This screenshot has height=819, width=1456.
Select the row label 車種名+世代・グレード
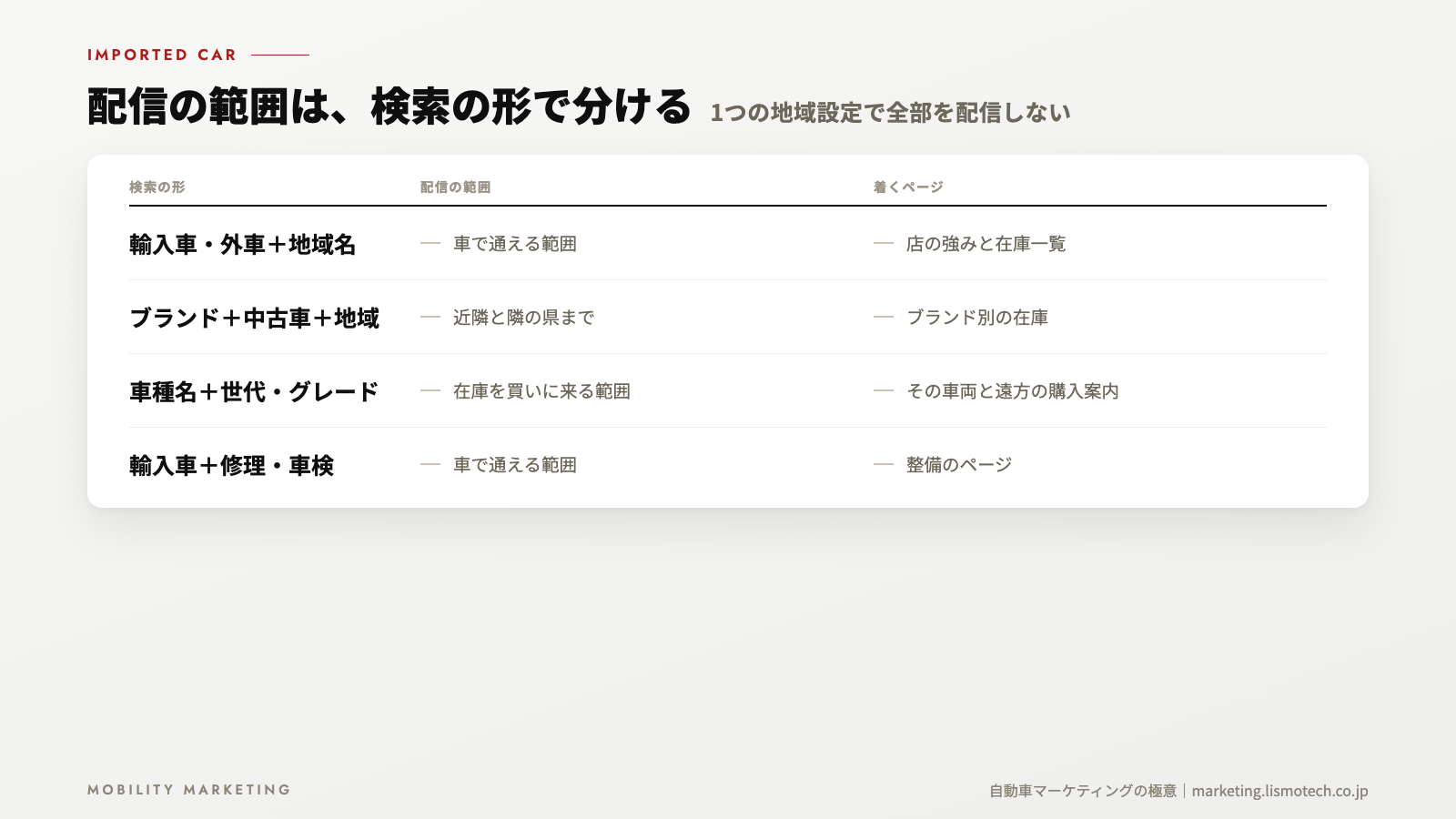coord(254,391)
